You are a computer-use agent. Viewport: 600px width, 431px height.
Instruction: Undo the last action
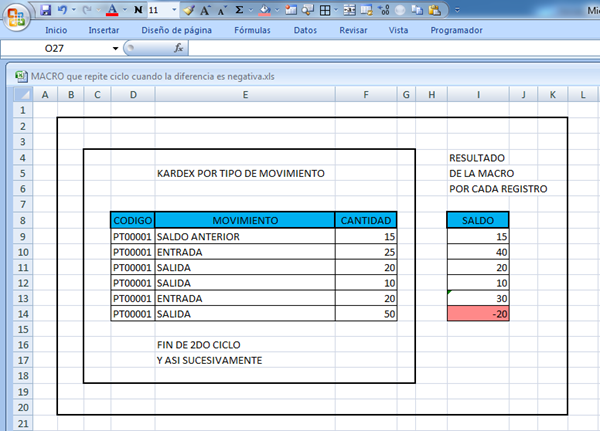pyautogui.click(x=62, y=10)
